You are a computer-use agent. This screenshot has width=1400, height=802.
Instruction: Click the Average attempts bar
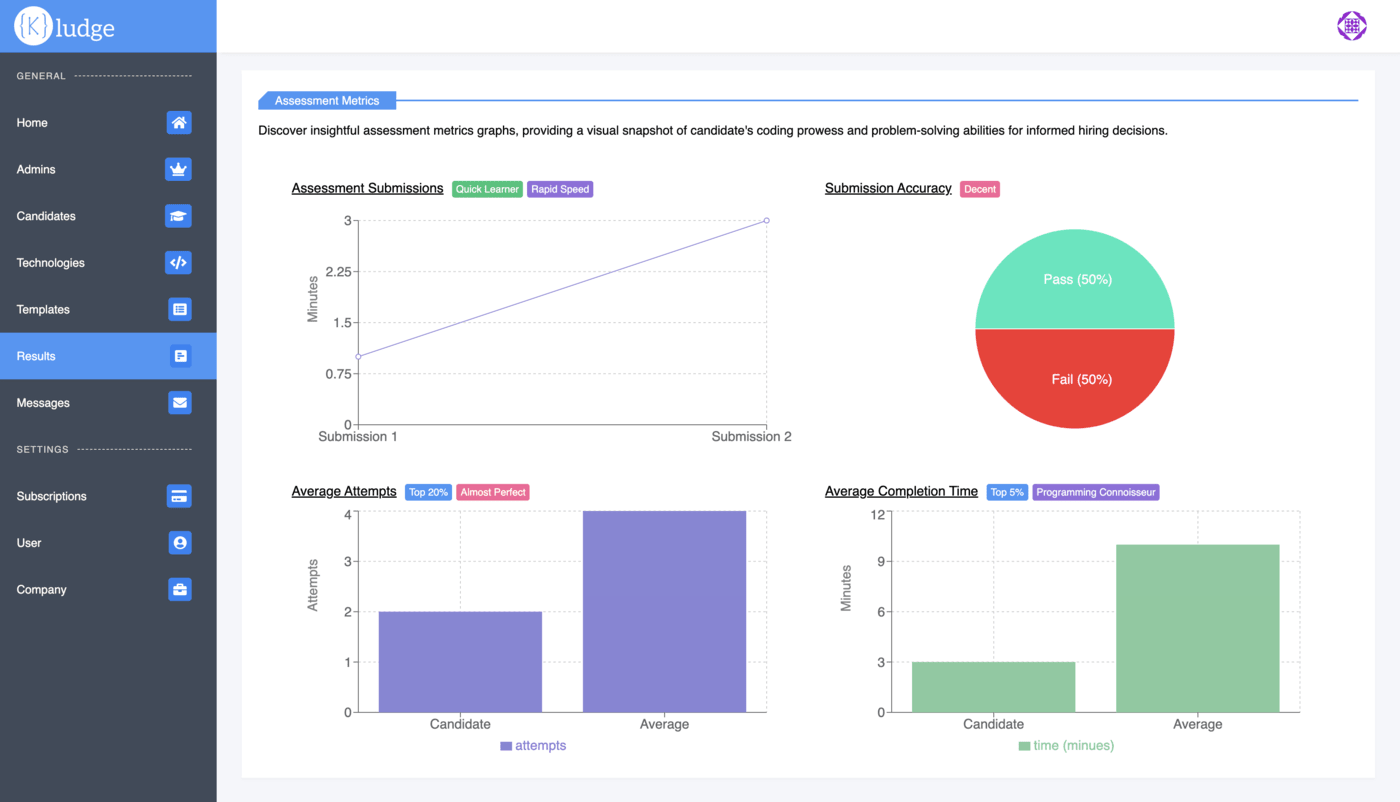point(664,612)
